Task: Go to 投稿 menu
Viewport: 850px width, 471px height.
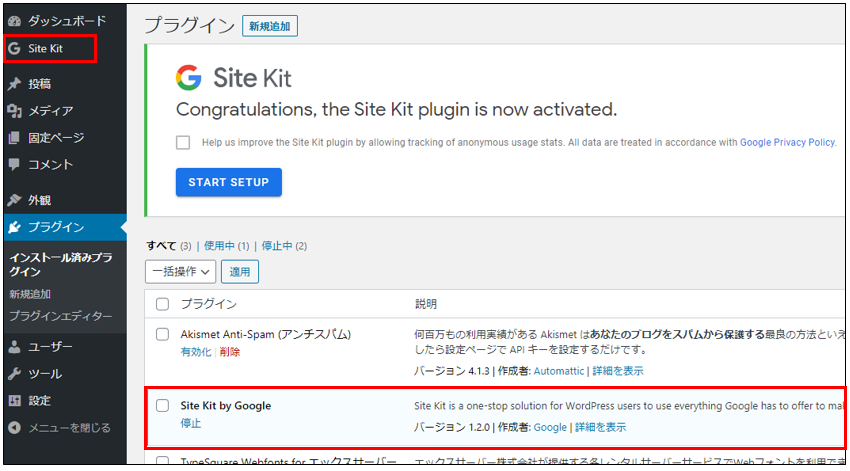Action: [40, 83]
